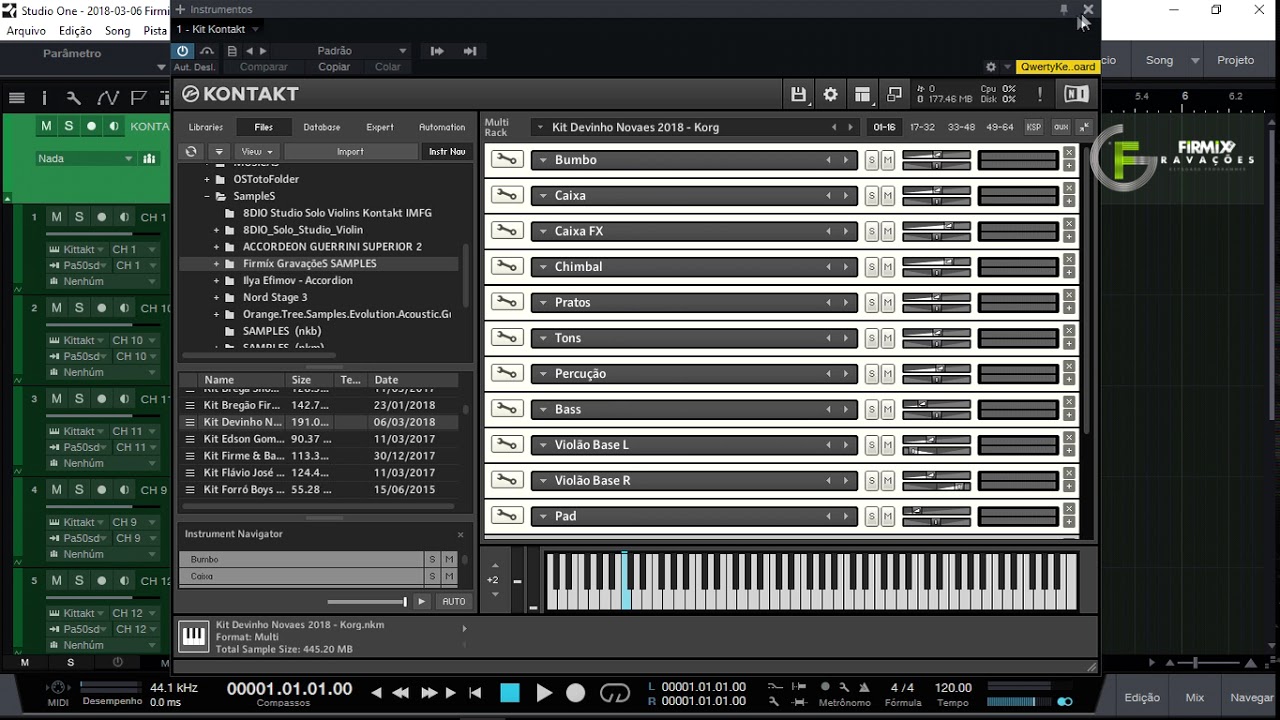The height and width of the screenshot is (720, 1280).
Task: Mute the Tons instrument in rack
Action: (x=888, y=338)
